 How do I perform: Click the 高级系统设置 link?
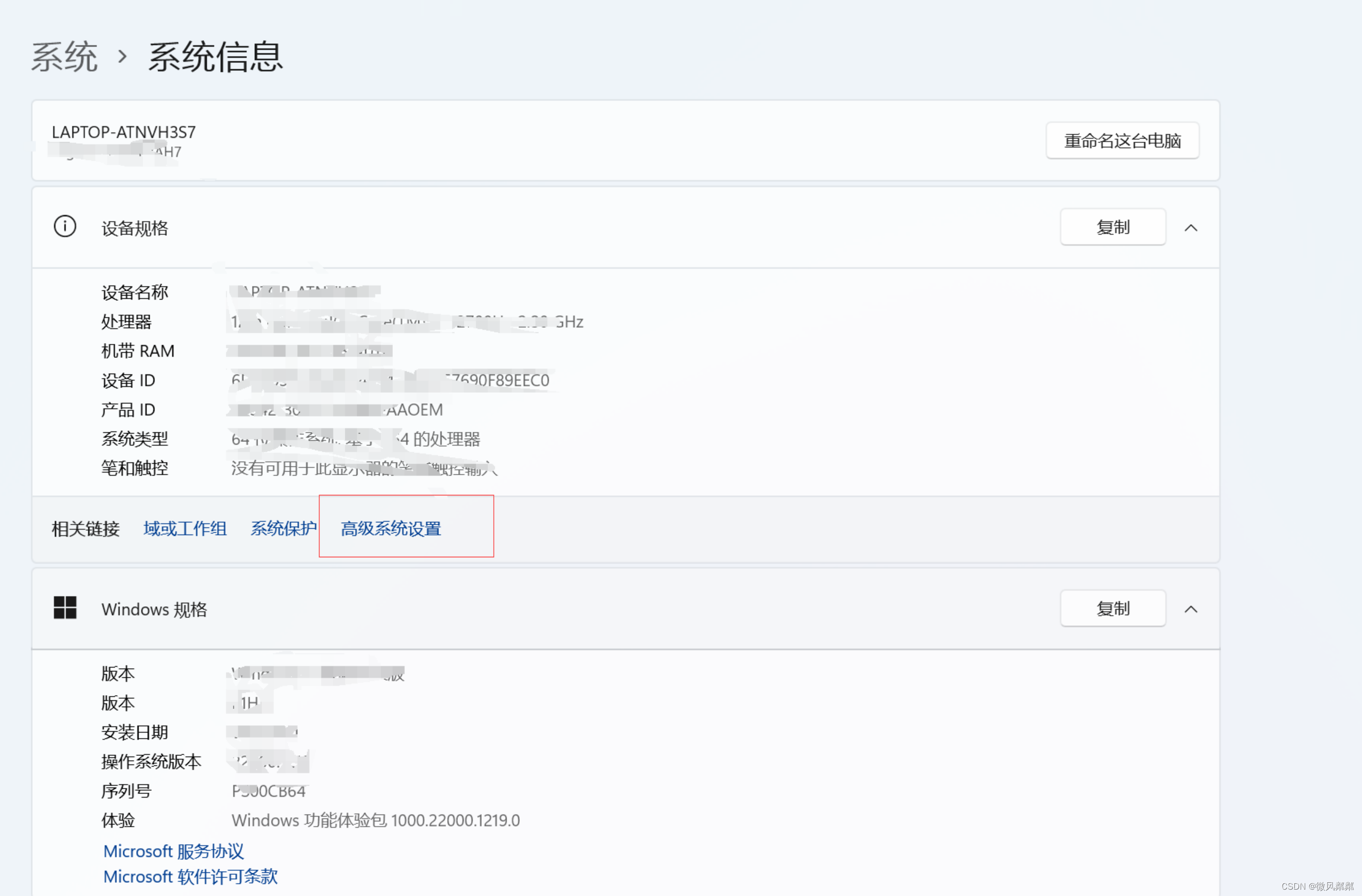coord(391,528)
